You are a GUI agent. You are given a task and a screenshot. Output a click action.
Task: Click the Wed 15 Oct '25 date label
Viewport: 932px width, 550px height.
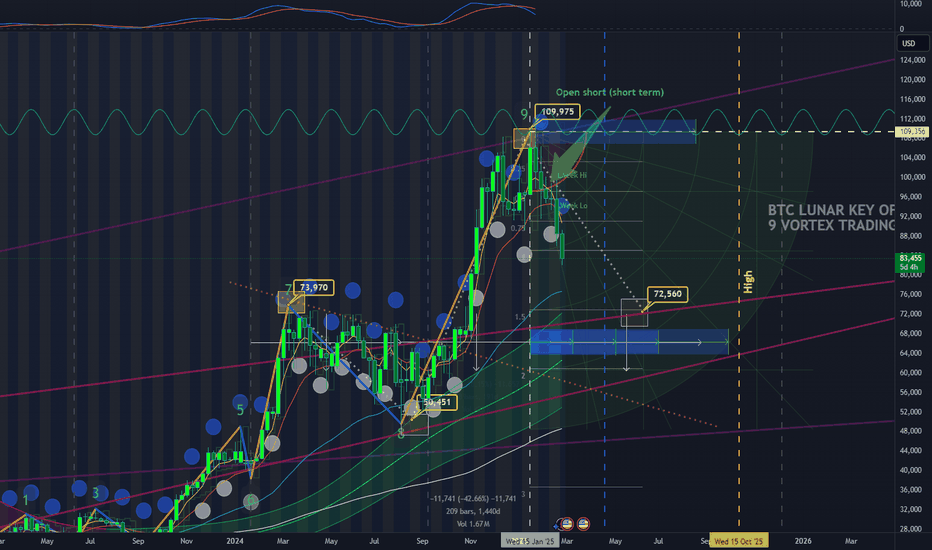(x=738, y=541)
